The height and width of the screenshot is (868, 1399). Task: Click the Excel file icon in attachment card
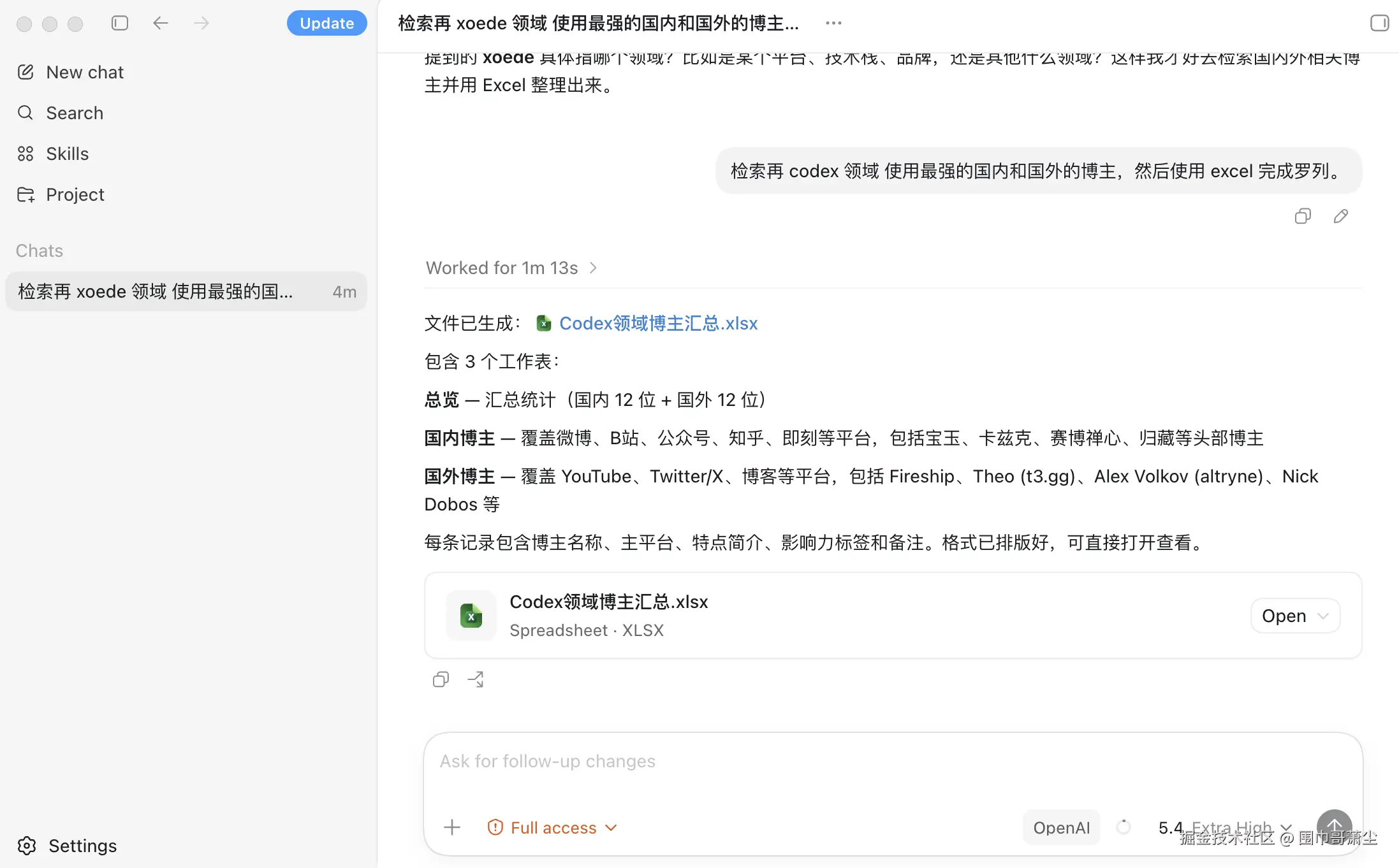(471, 616)
